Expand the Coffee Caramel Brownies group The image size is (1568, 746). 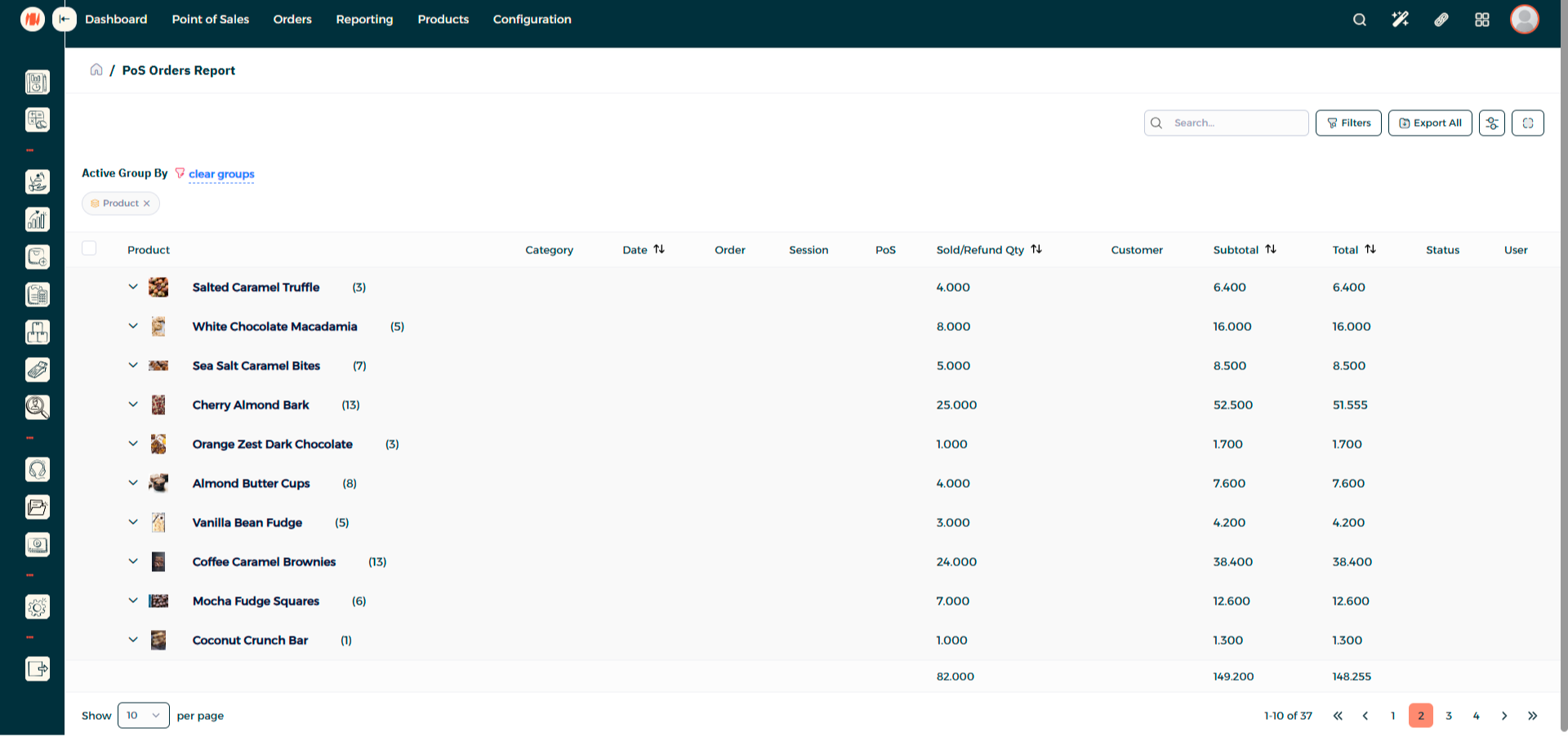[x=133, y=561]
